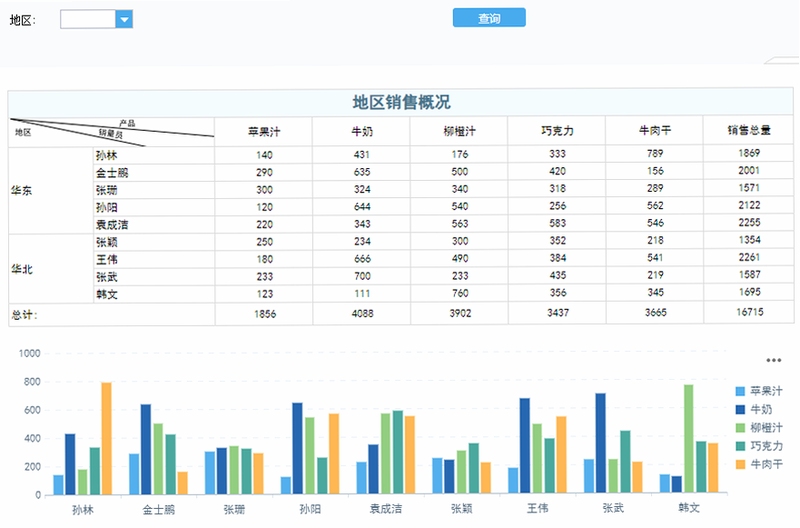This screenshot has height=528, width=800.
Task: Click 王伟's 销售总量 value 2261
Action: (x=749, y=257)
